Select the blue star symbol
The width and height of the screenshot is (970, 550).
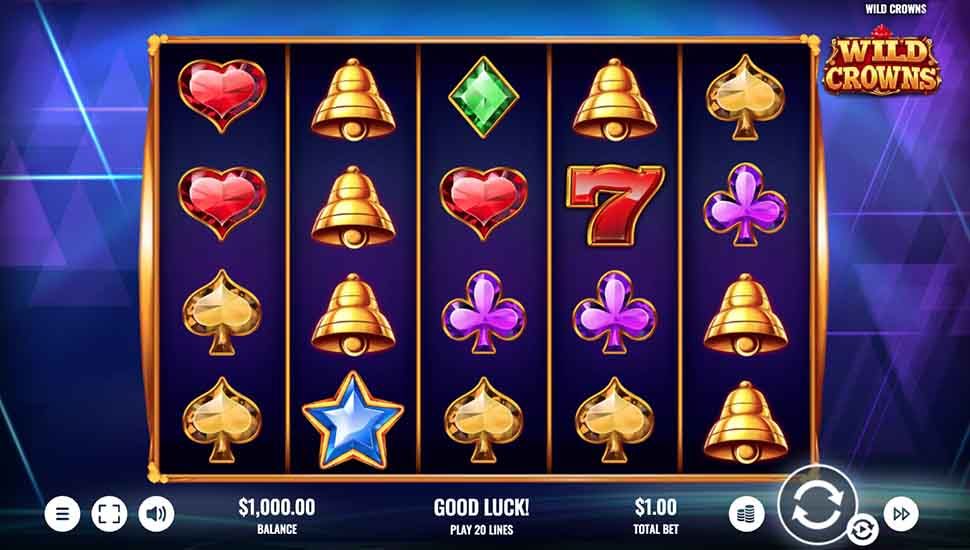click(x=353, y=420)
